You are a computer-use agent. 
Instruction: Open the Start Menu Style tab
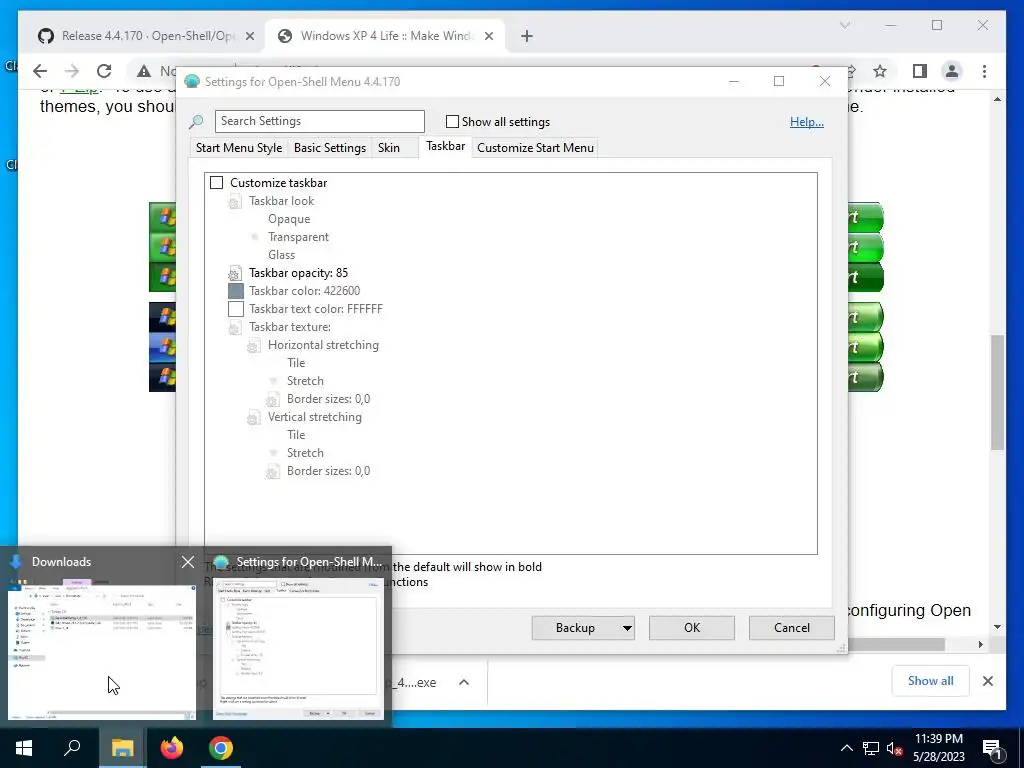pos(239,148)
